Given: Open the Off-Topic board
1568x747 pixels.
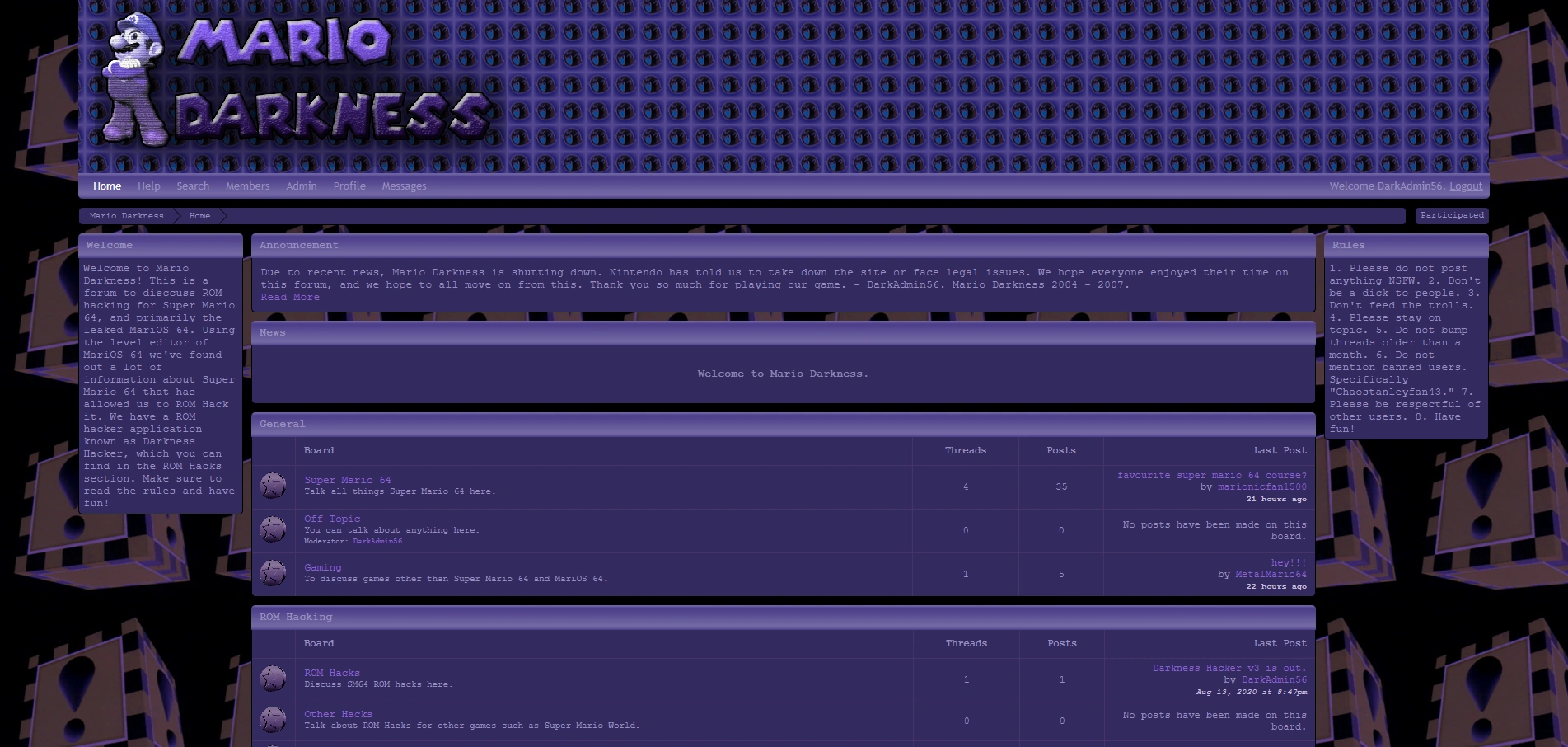Looking at the screenshot, I should coord(332,519).
